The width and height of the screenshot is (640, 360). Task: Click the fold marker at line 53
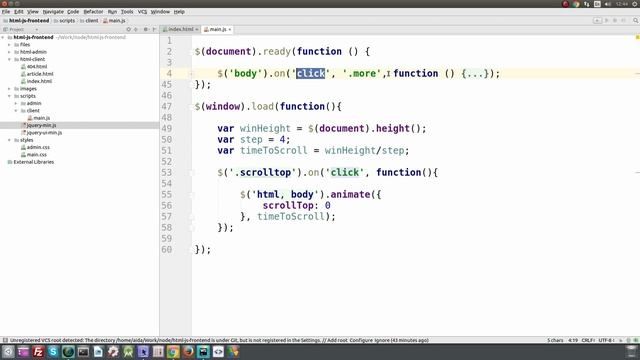191,172
